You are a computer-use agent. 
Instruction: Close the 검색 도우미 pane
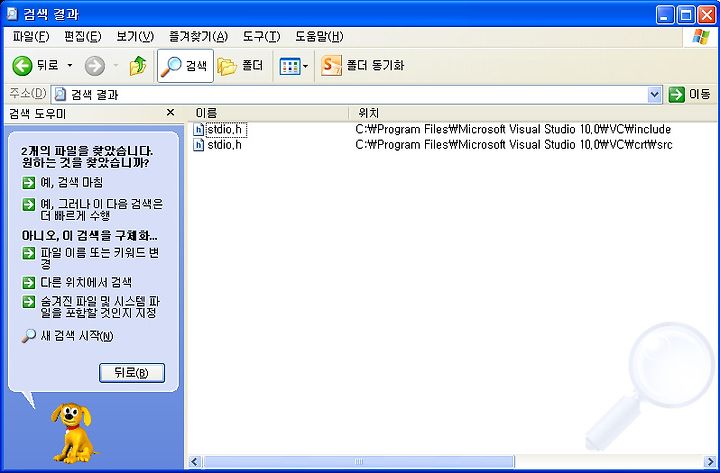(170, 113)
